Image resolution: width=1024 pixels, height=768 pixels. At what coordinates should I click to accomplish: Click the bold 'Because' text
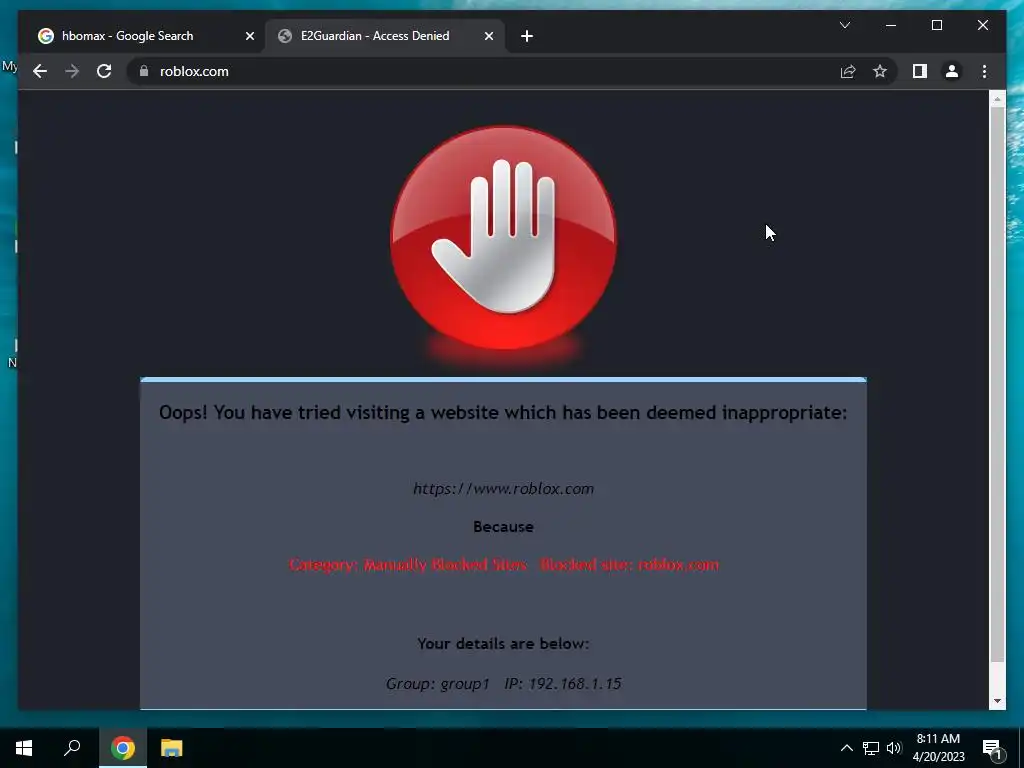pos(504,526)
